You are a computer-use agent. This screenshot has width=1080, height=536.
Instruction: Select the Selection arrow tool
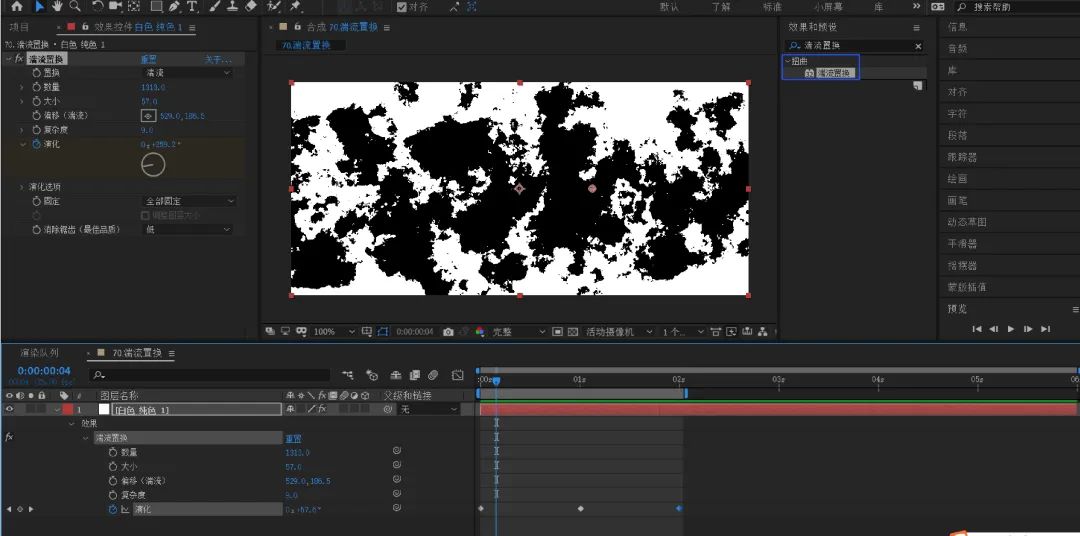[x=39, y=6]
